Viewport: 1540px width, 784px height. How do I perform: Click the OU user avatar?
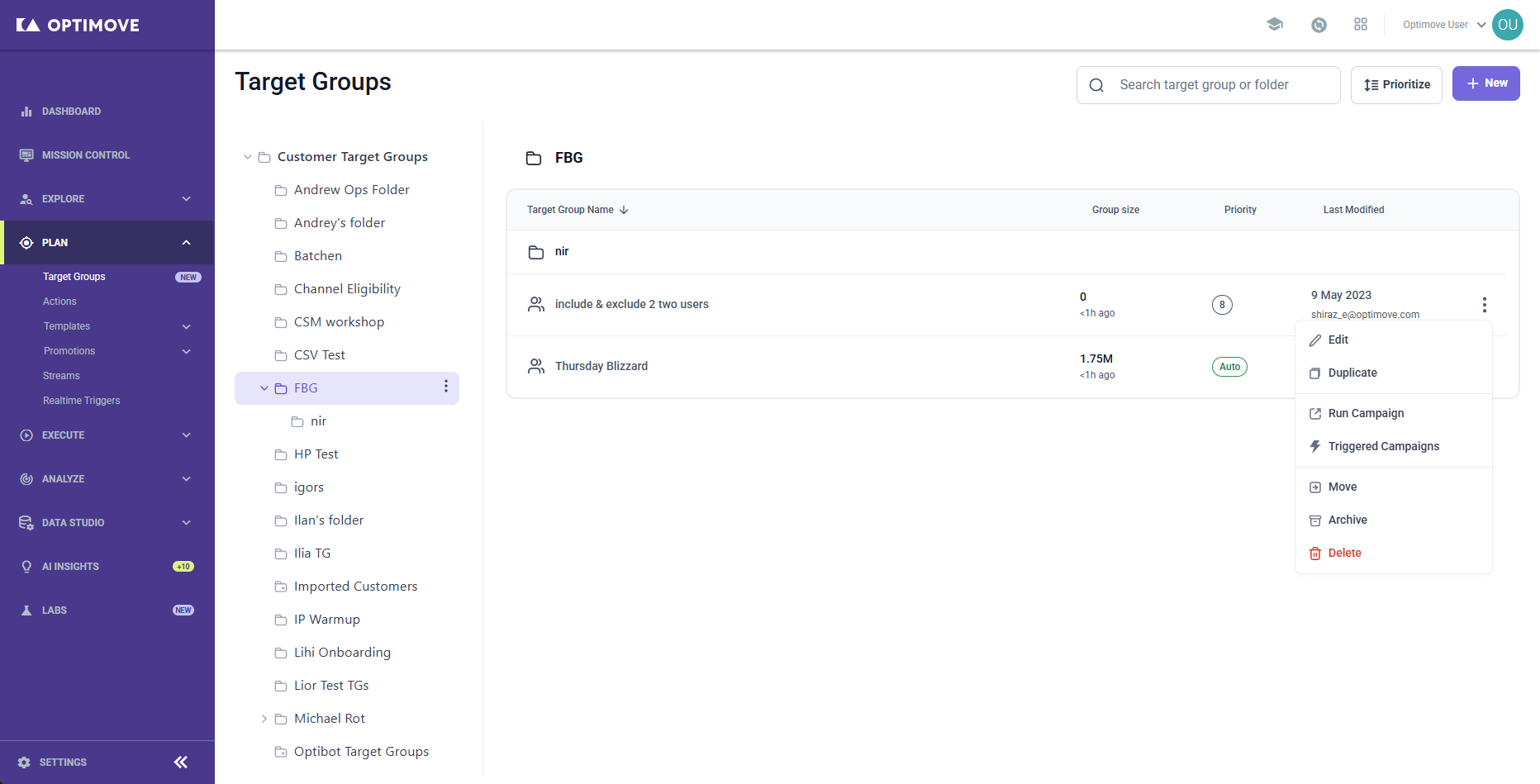point(1508,25)
